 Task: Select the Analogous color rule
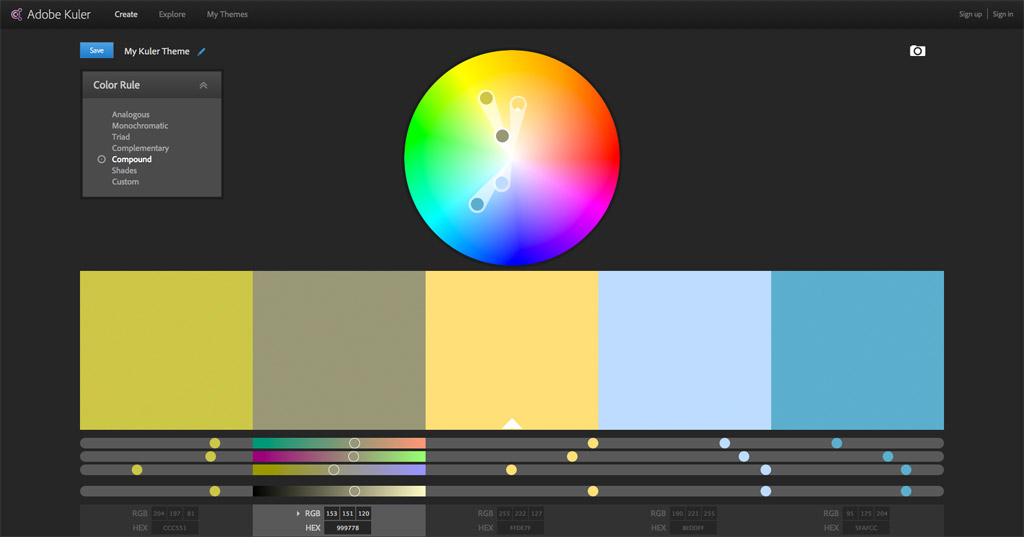(130, 115)
